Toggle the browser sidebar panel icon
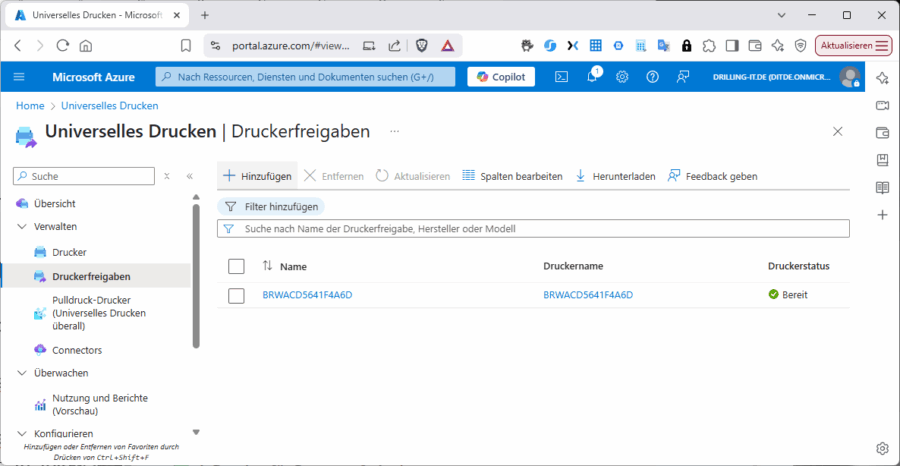 point(732,46)
